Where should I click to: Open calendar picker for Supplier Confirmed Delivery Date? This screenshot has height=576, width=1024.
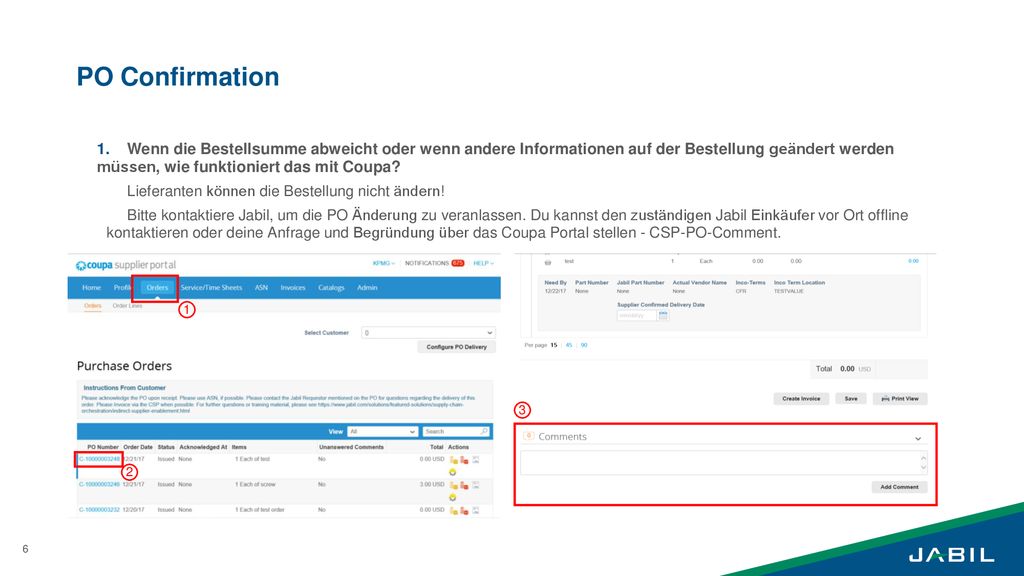663,315
